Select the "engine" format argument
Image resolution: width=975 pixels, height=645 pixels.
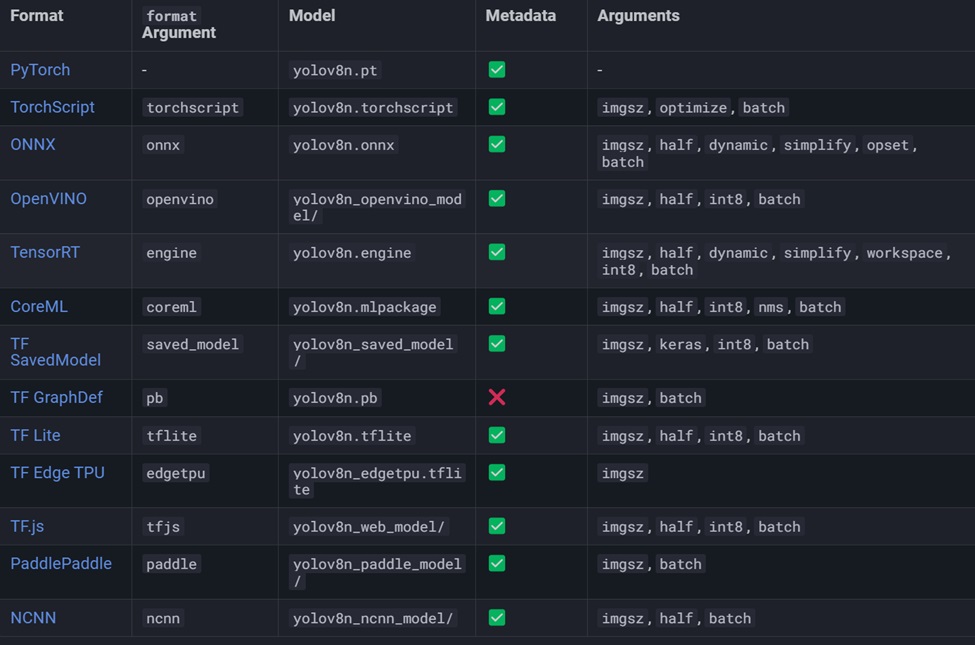pos(171,253)
